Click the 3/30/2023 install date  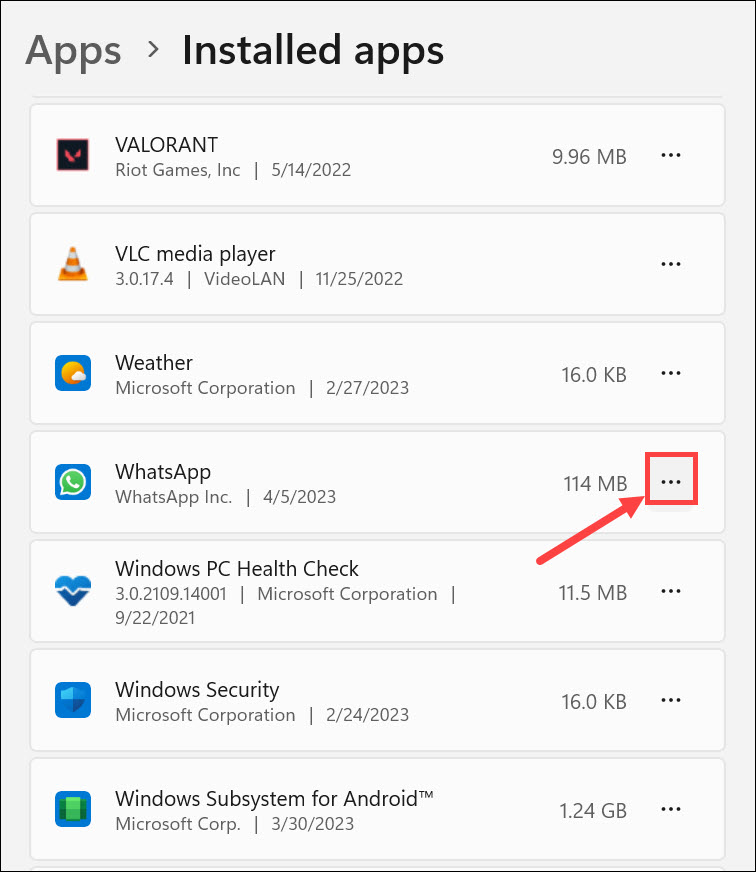312,824
